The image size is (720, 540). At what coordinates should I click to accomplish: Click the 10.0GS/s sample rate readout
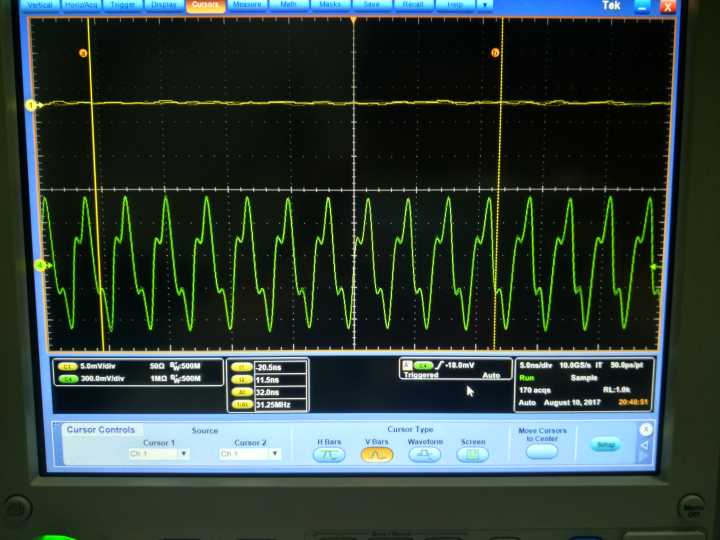pos(575,365)
